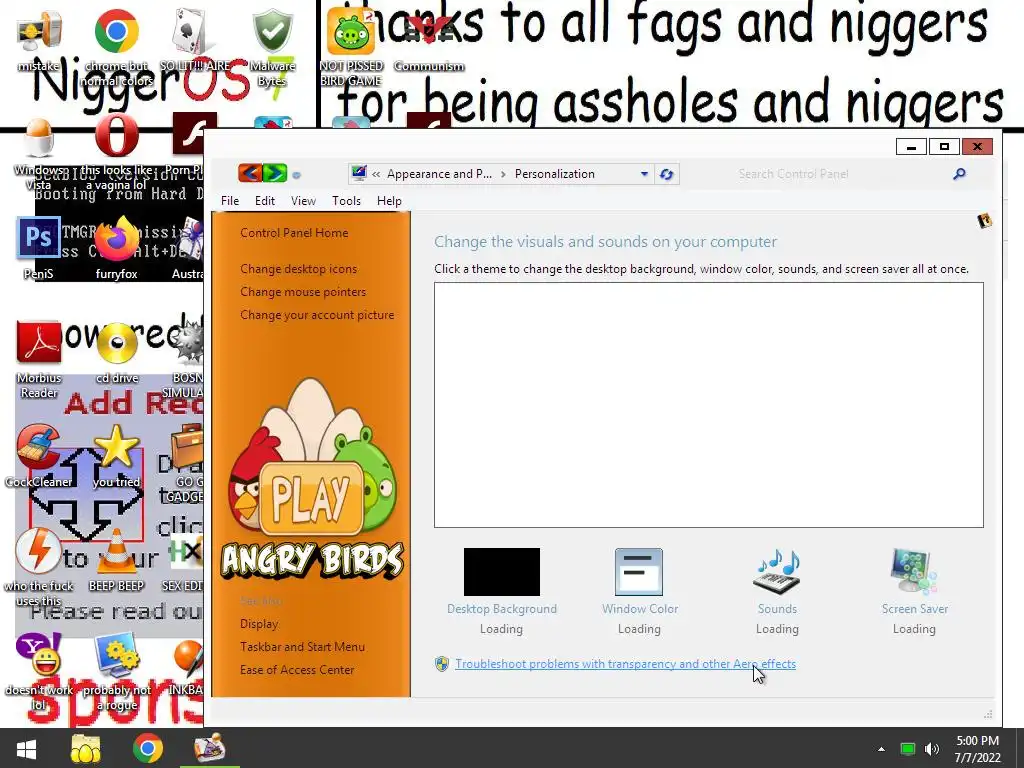Open the arrow after Appearance and P...
The image size is (1024, 768).
[503, 174]
